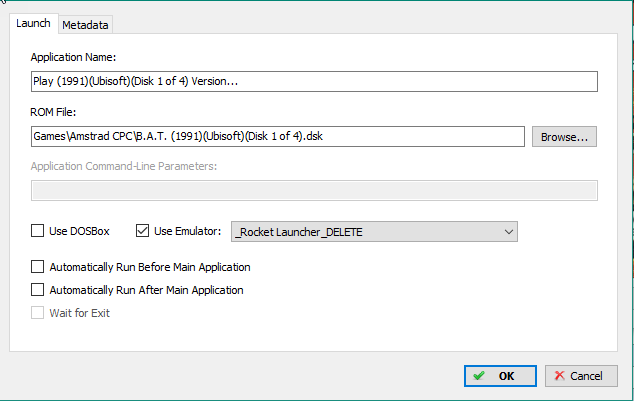This screenshot has height=401, width=634.
Task: Check Automatically Run Before Main Application
Action: (38, 267)
